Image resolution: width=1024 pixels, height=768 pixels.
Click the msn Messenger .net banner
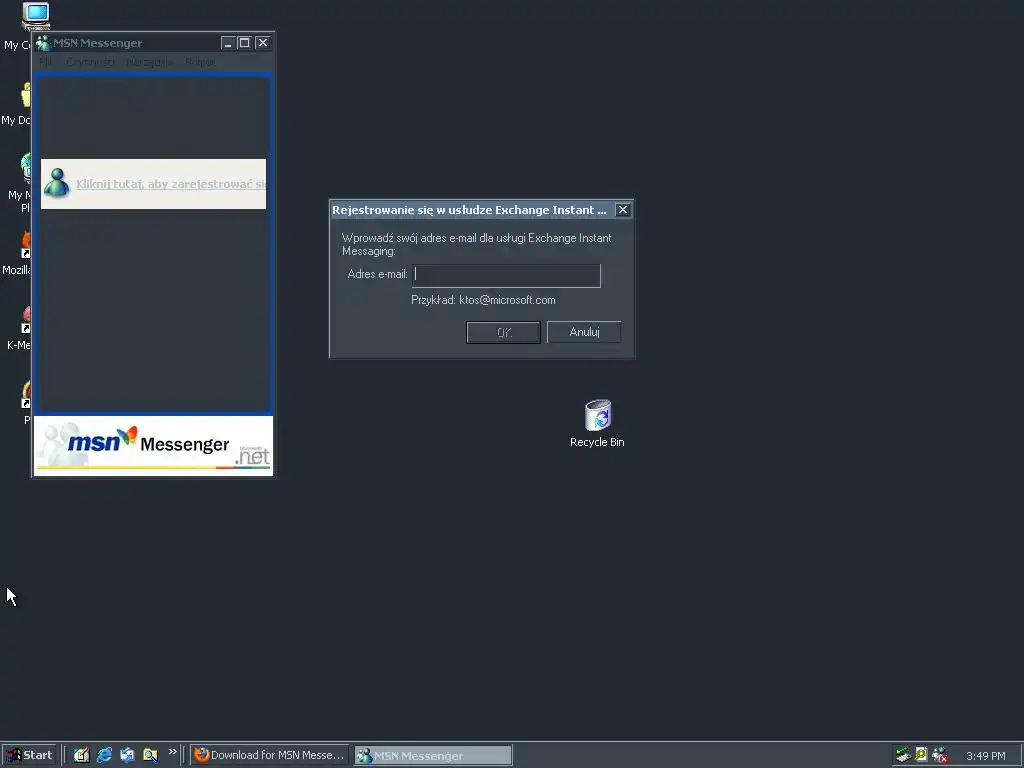click(x=153, y=446)
